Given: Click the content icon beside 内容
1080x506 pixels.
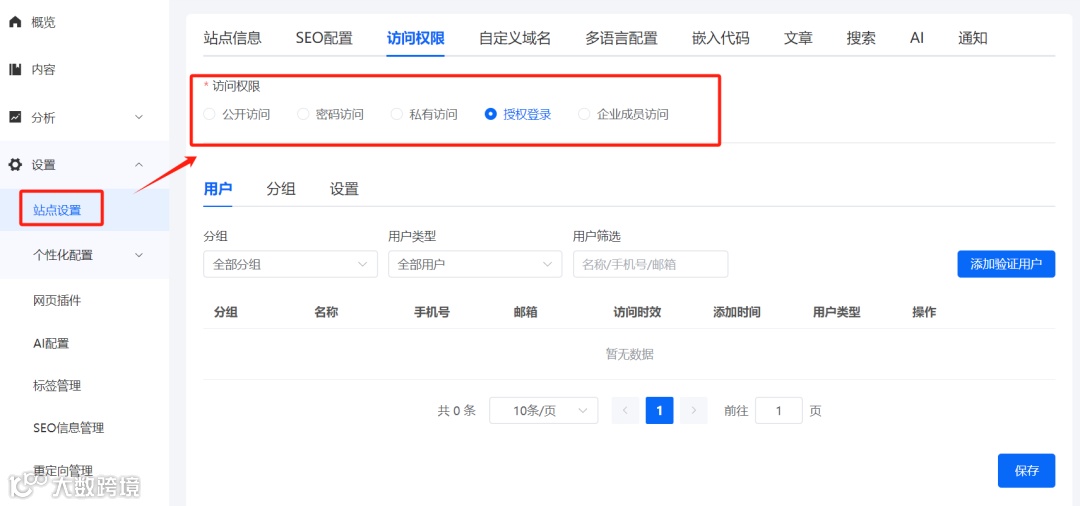Looking at the screenshot, I should pyautogui.click(x=14, y=70).
